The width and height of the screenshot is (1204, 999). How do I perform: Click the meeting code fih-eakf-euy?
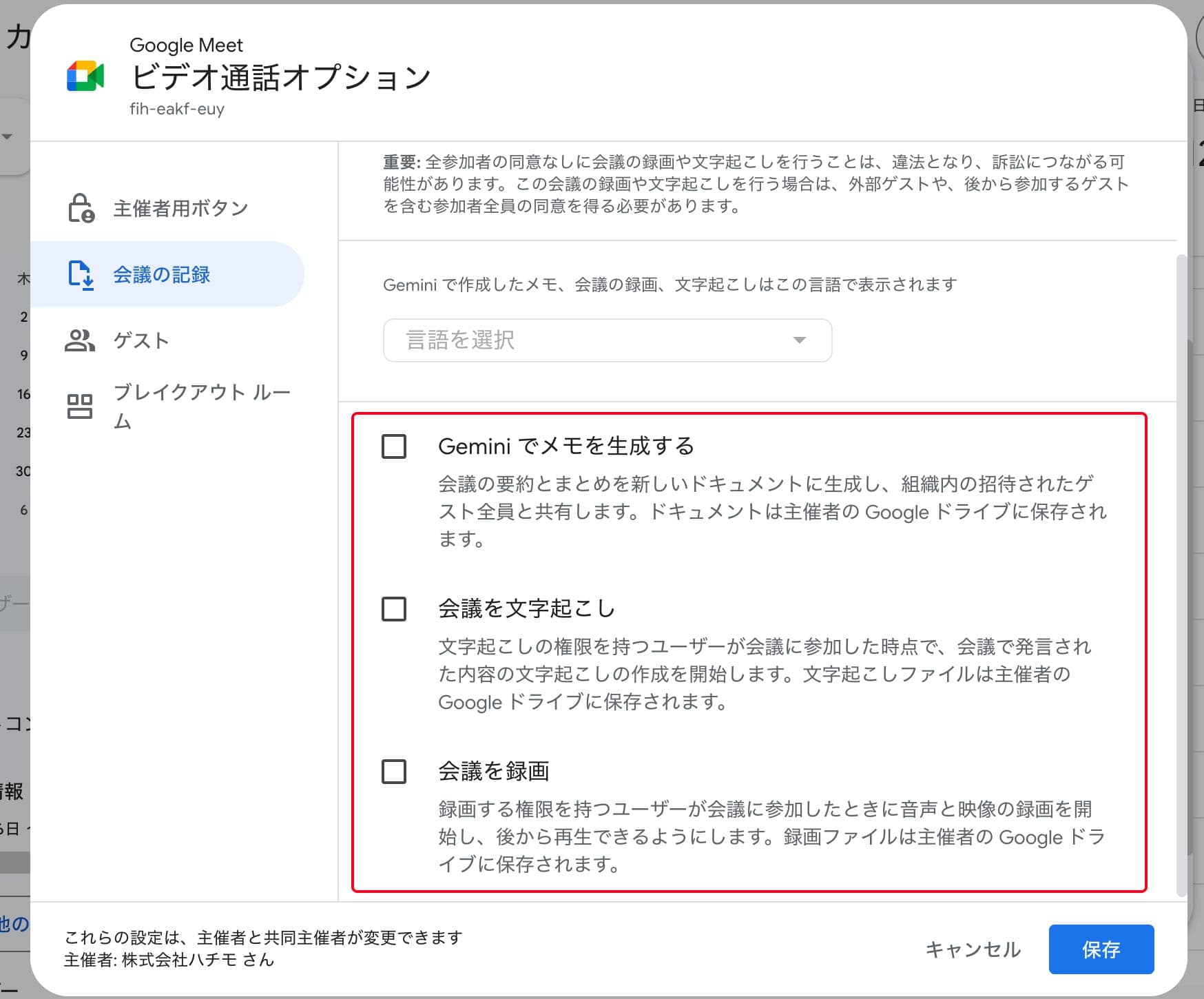177,109
